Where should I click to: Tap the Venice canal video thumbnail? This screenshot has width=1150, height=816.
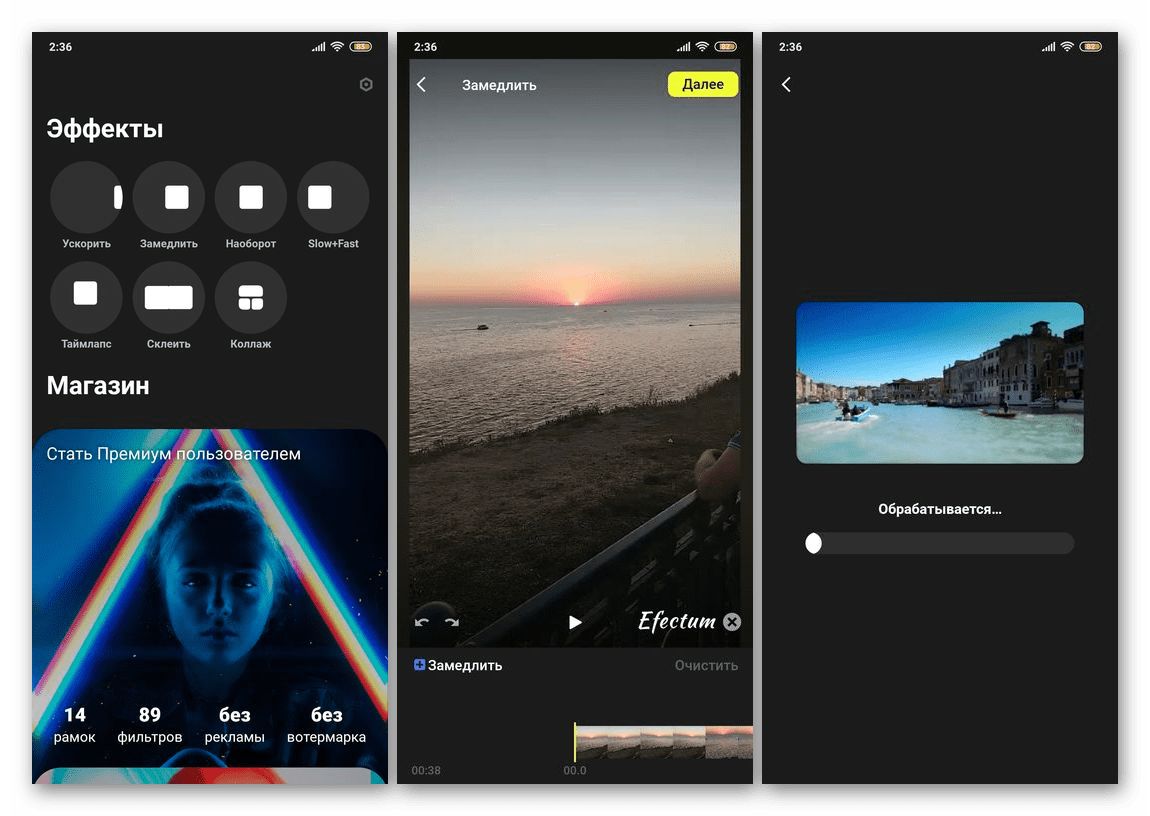940,383
